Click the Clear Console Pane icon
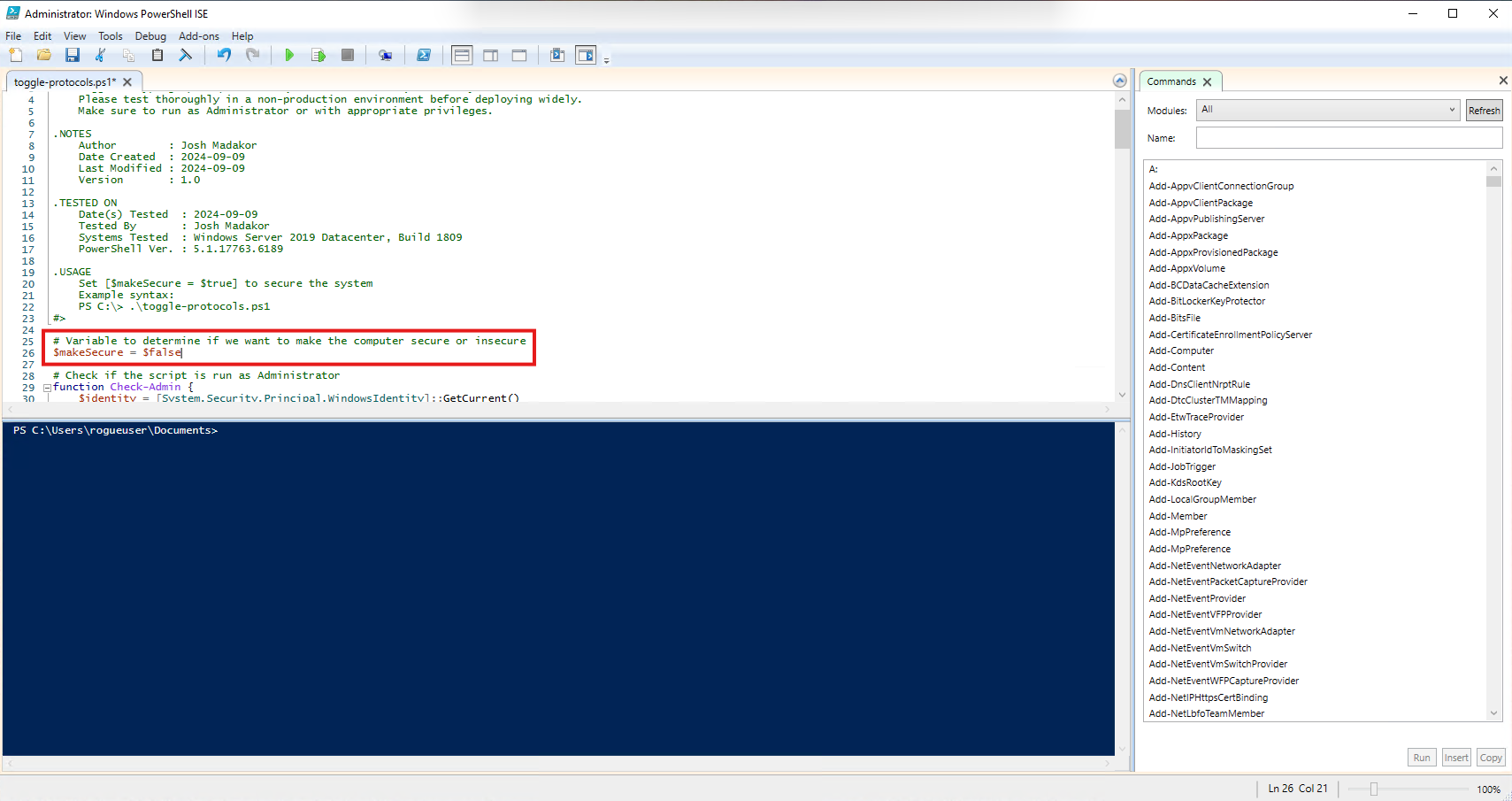Viewport: 1512px width, 801px height. tap(186, 55)
